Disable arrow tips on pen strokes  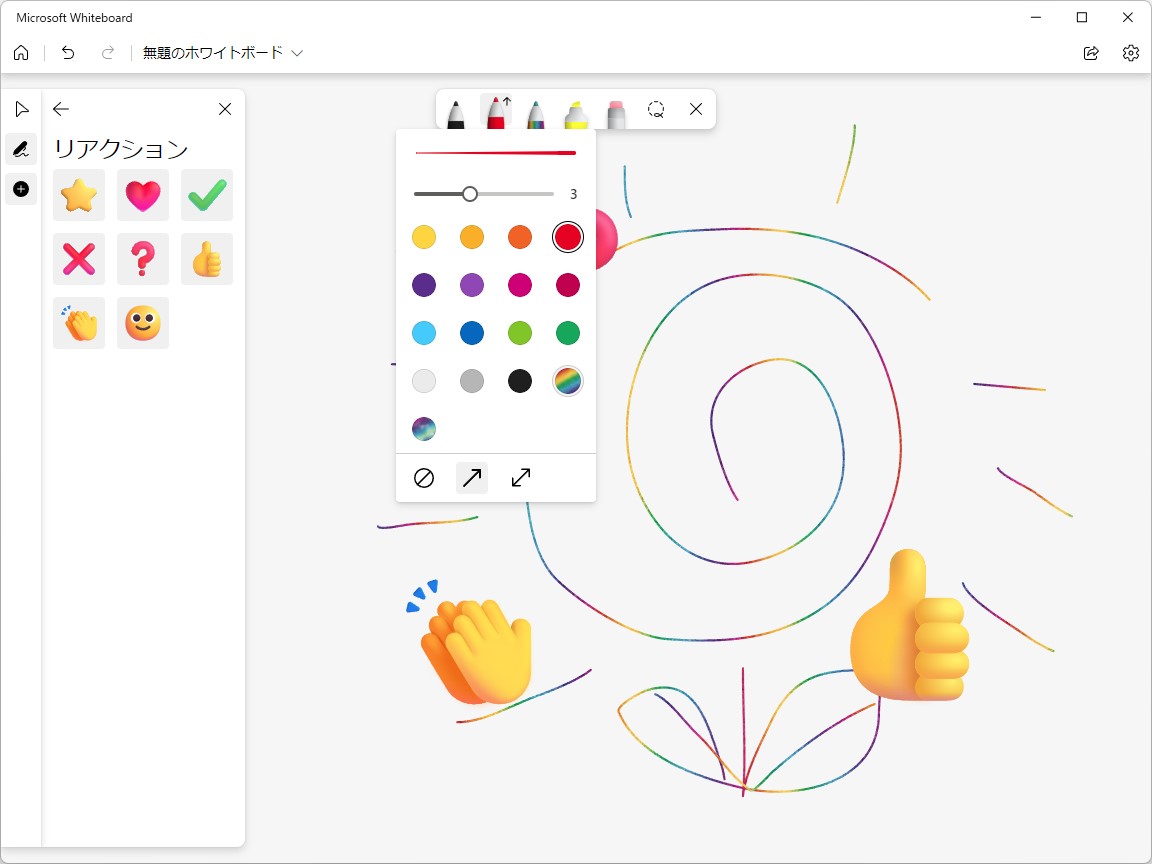(x=423, y=478)
